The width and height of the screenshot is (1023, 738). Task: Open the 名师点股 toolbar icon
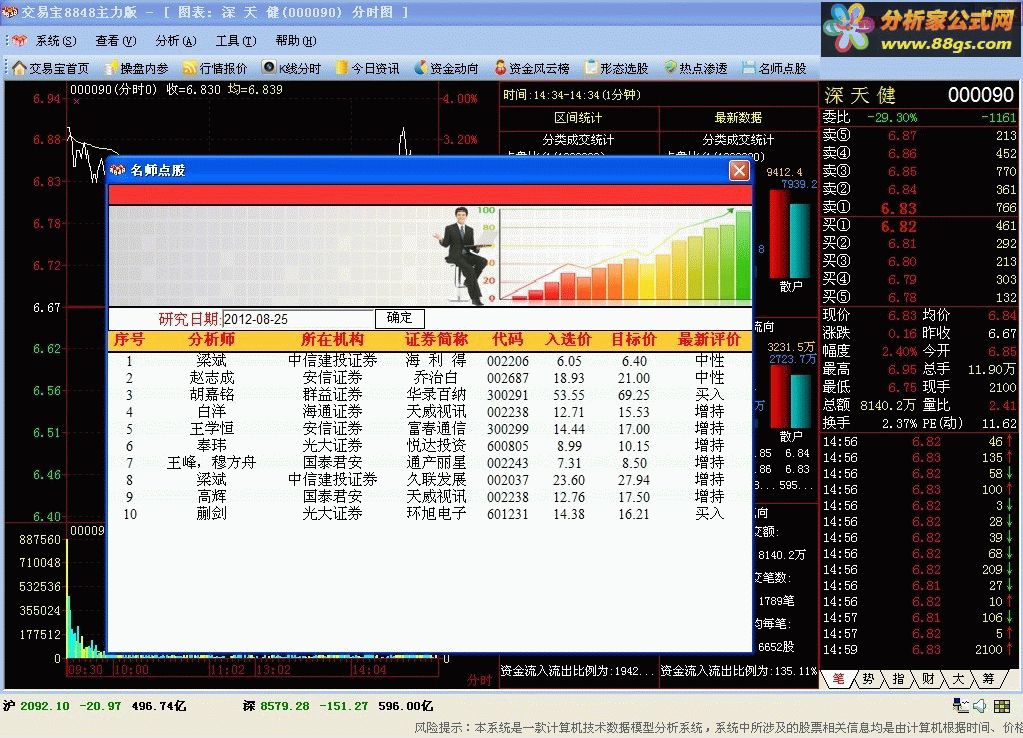point(749,67)
